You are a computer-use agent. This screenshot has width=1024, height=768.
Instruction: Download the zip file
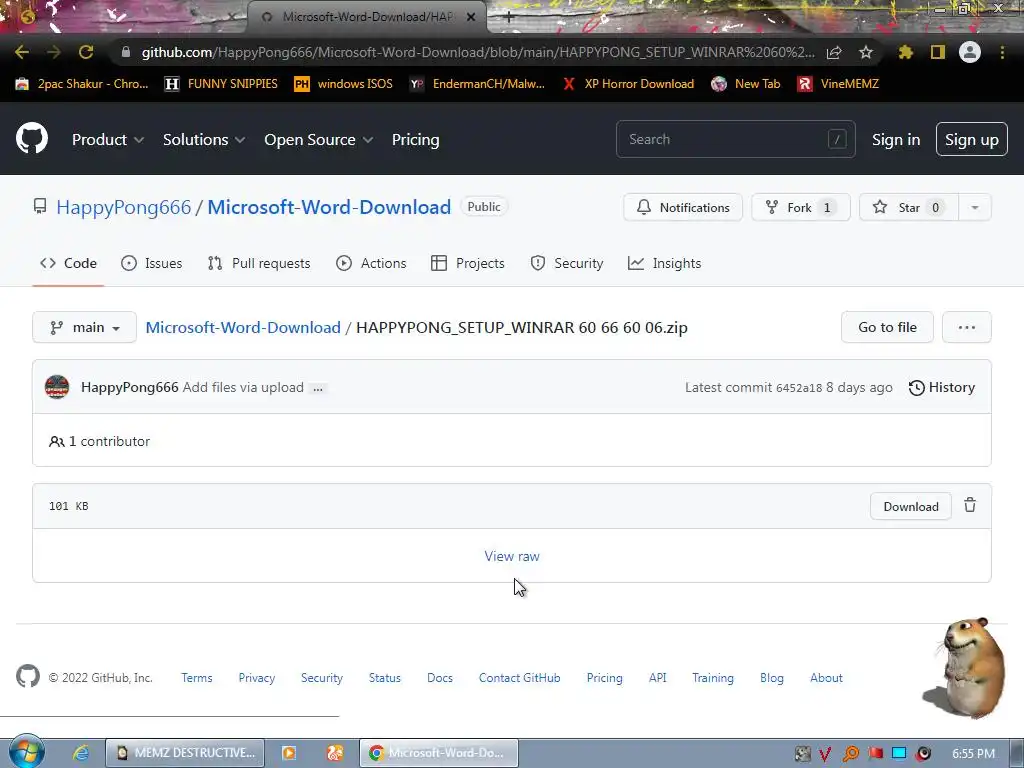click(x=910, y=507)
